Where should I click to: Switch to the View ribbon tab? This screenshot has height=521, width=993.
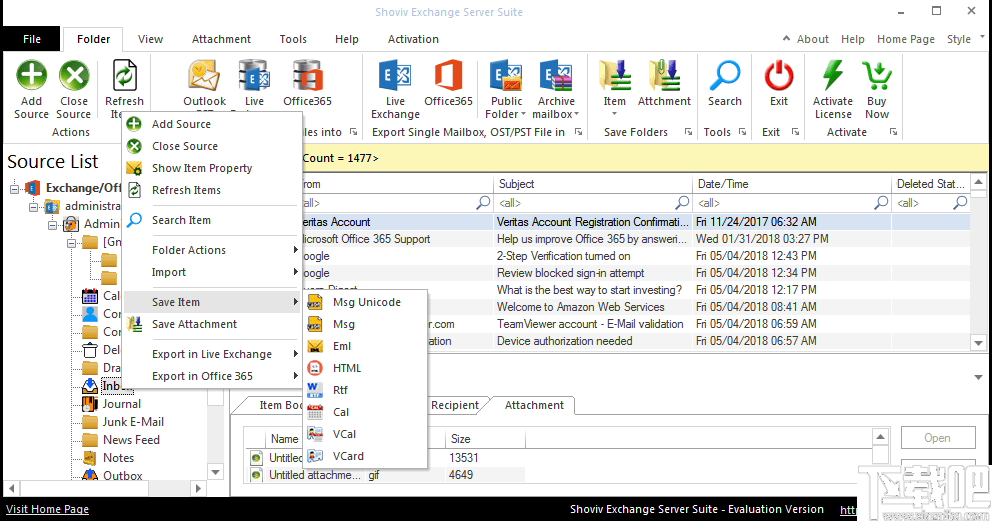(x=150, y=39)
